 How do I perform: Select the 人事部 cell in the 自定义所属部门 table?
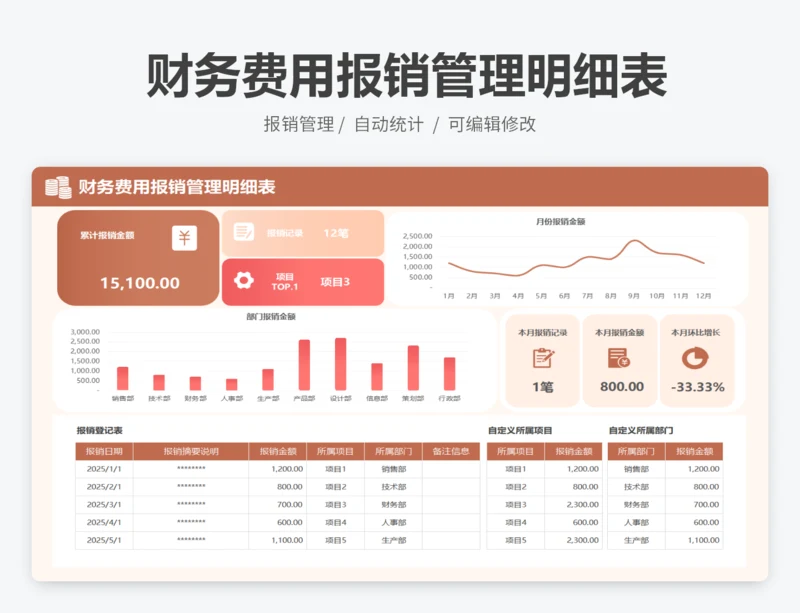tap(636, 523)
